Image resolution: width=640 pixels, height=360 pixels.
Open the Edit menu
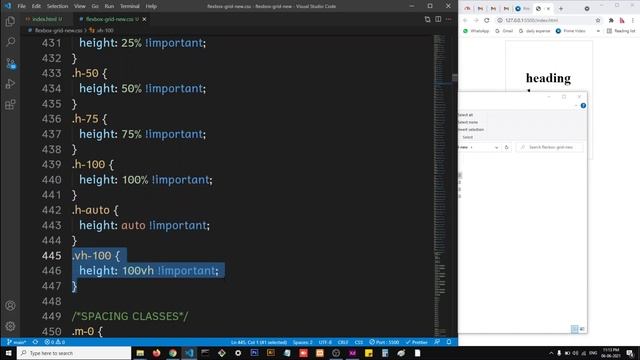coord(36,6)
